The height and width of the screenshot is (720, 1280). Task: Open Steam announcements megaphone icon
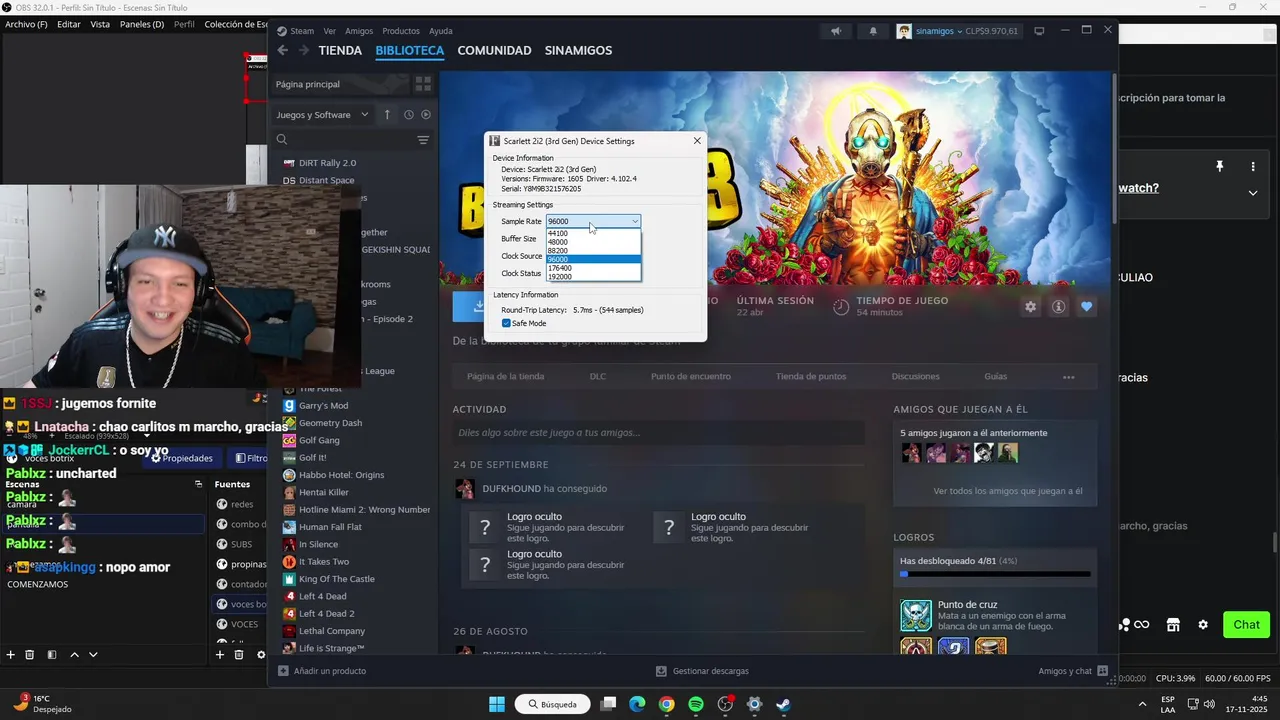point(836,31)
